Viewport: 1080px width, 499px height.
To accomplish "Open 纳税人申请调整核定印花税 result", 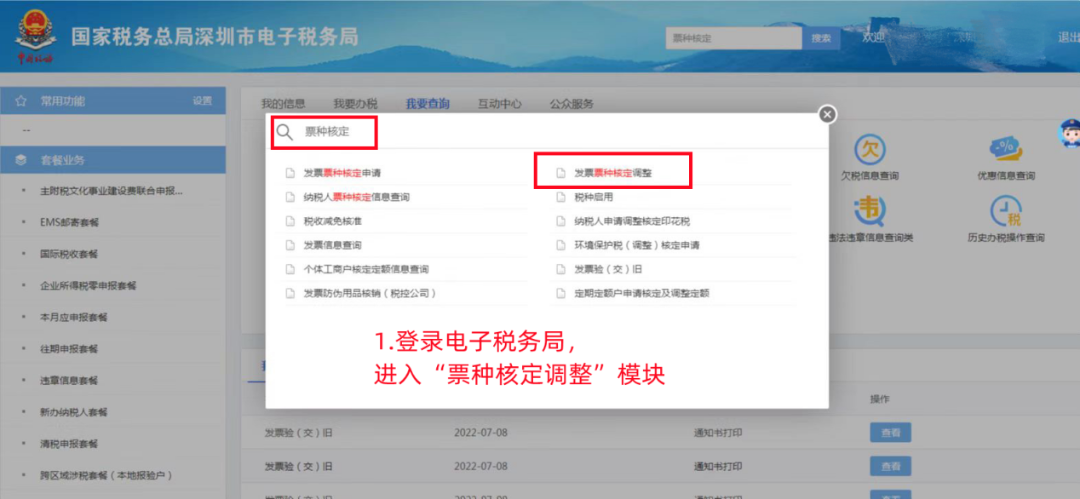I will pos(632,221).
